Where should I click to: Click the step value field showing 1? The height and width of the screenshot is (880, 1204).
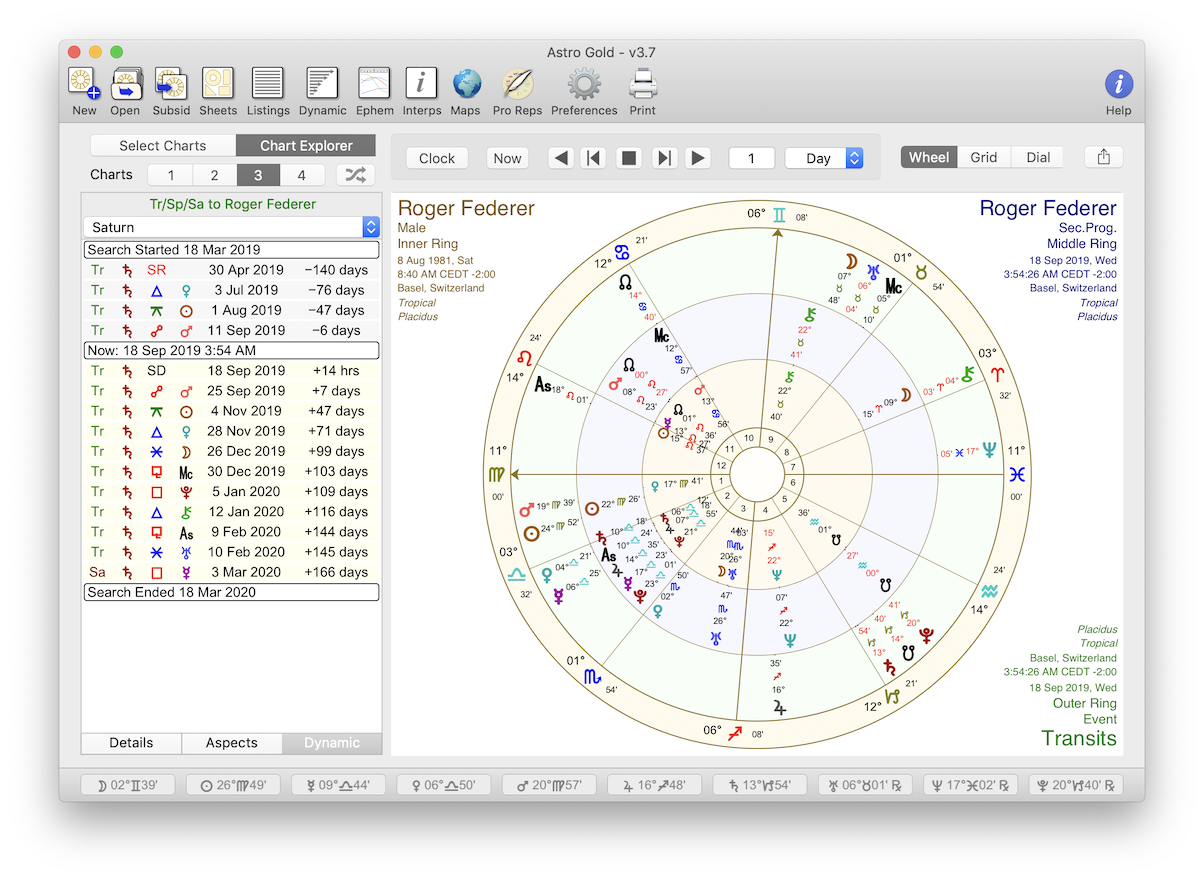(751, 158)
